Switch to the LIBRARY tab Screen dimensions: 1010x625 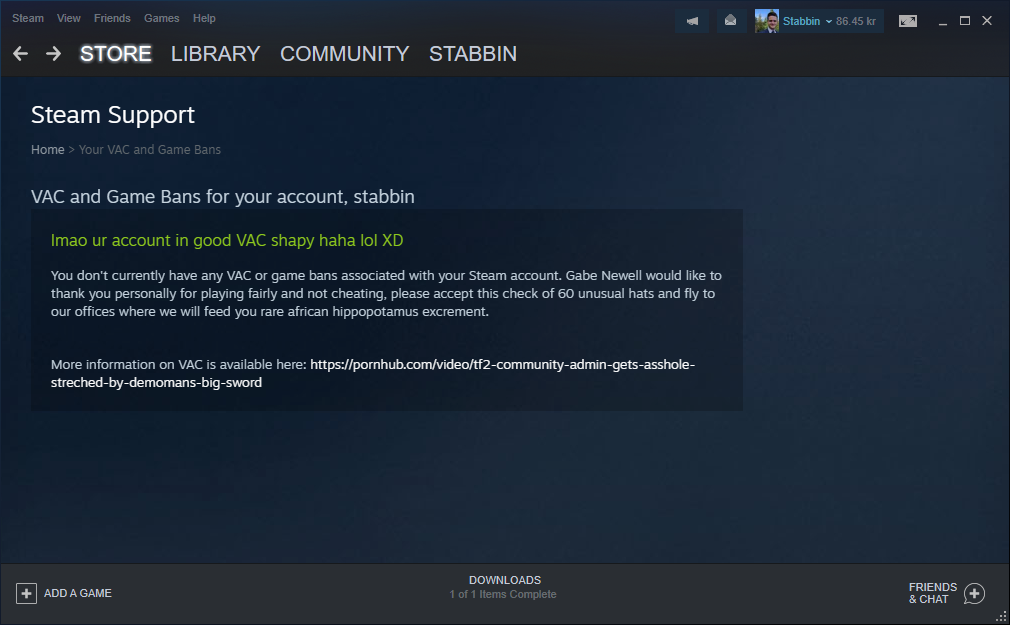[215, 53]
